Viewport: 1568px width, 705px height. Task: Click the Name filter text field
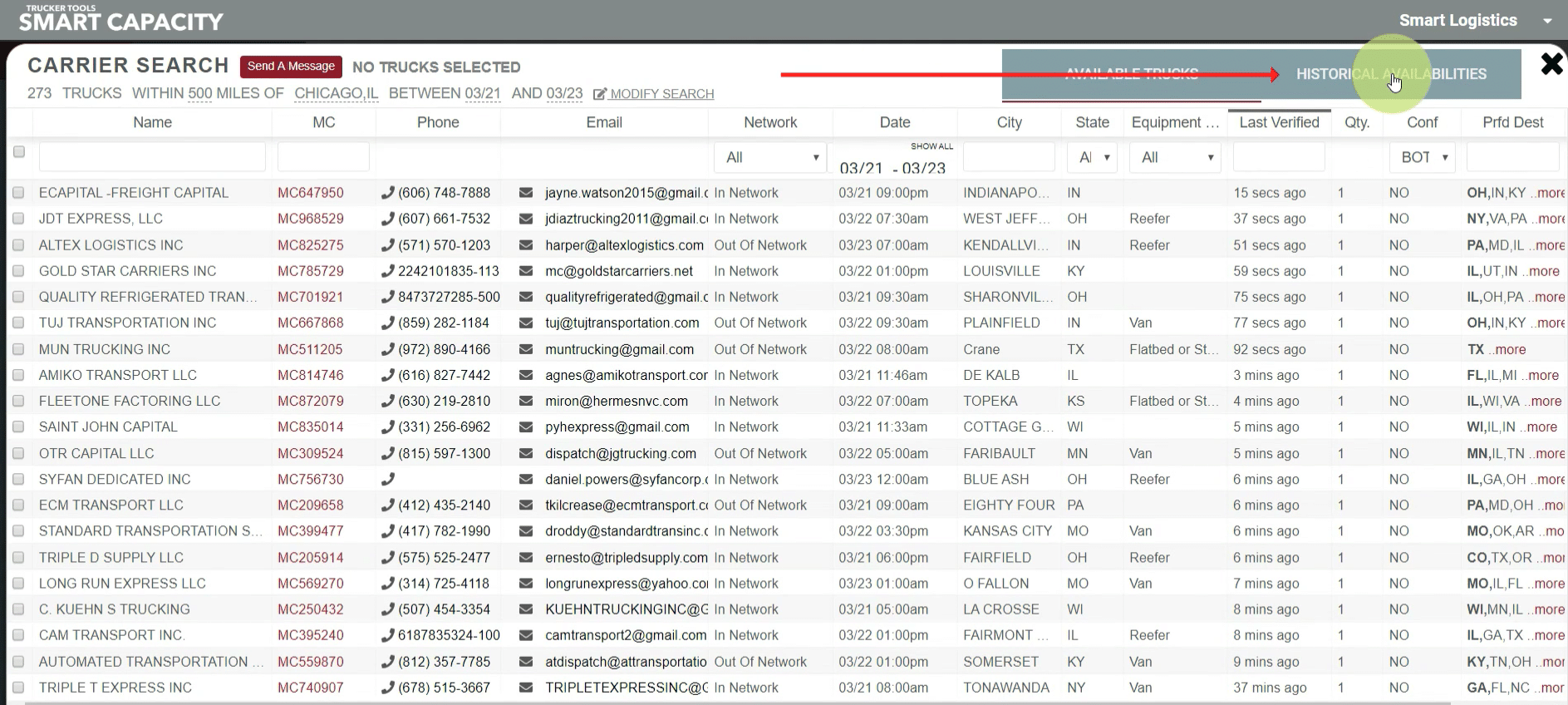click(x=152, y=157)
